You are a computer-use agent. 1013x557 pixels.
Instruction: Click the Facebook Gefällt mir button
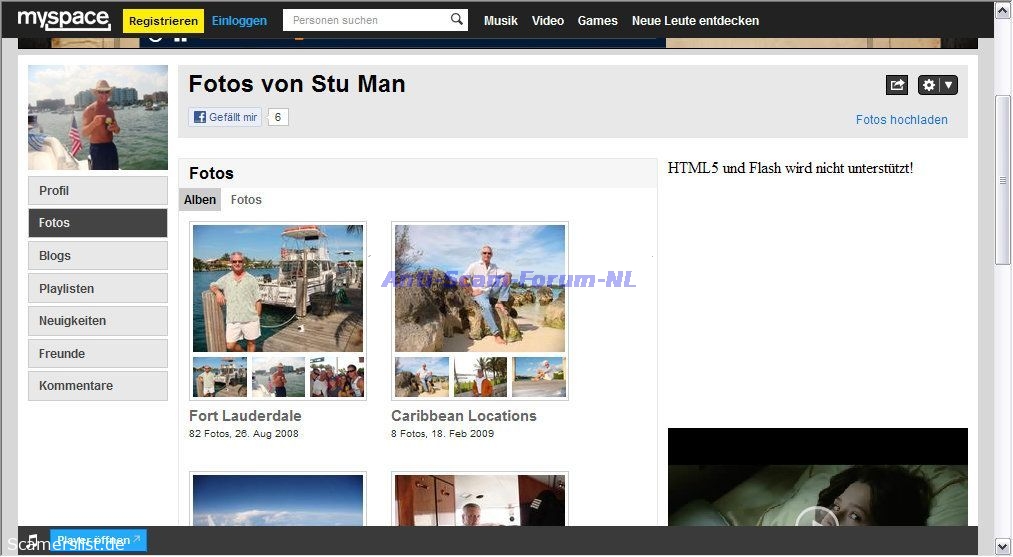[226, 117]
